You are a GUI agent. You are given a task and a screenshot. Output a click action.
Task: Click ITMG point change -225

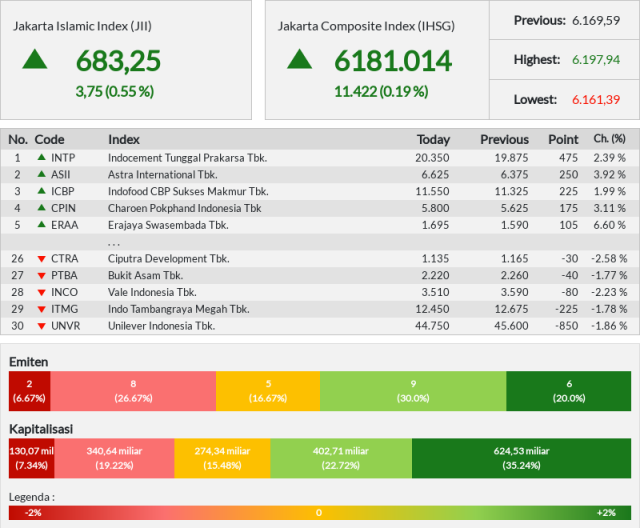pos(567,309)
